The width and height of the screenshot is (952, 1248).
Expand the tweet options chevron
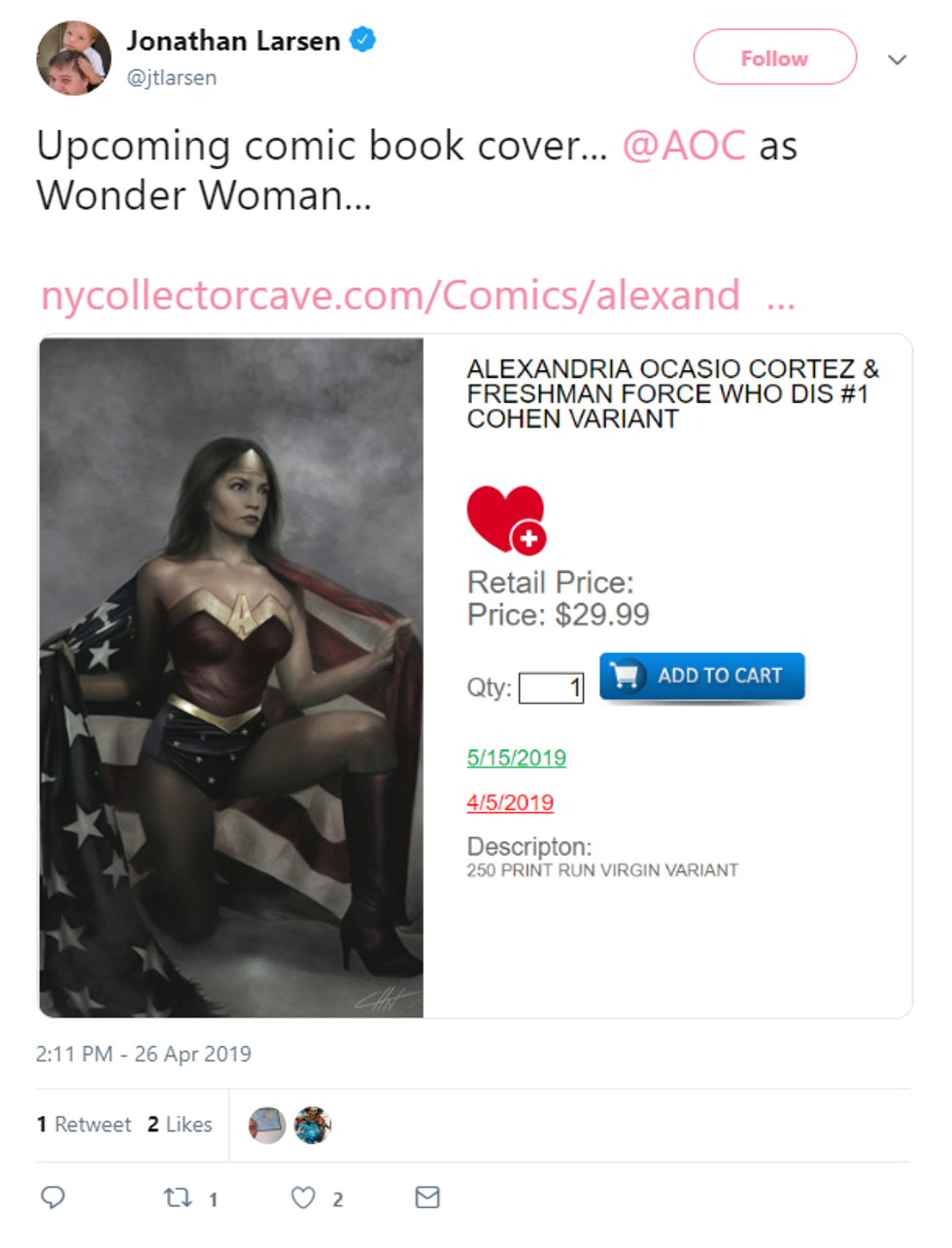click(897, 59)
